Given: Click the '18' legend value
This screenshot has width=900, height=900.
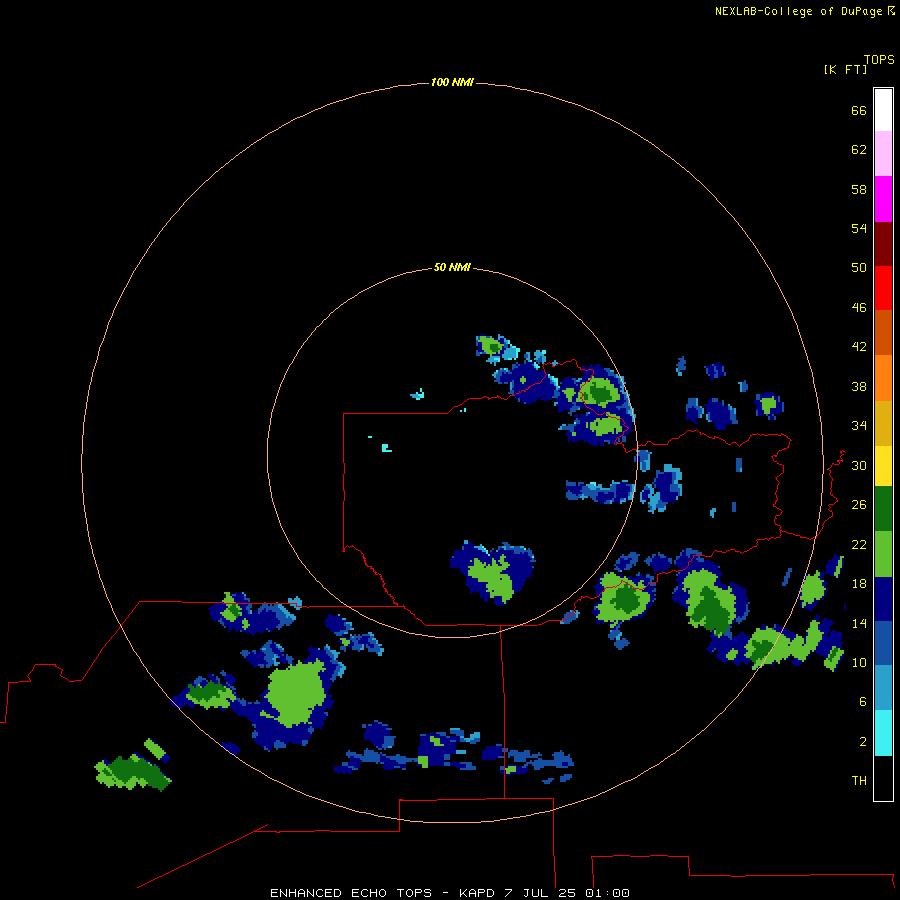Looking at the screenshot, I should pos(859,583).
